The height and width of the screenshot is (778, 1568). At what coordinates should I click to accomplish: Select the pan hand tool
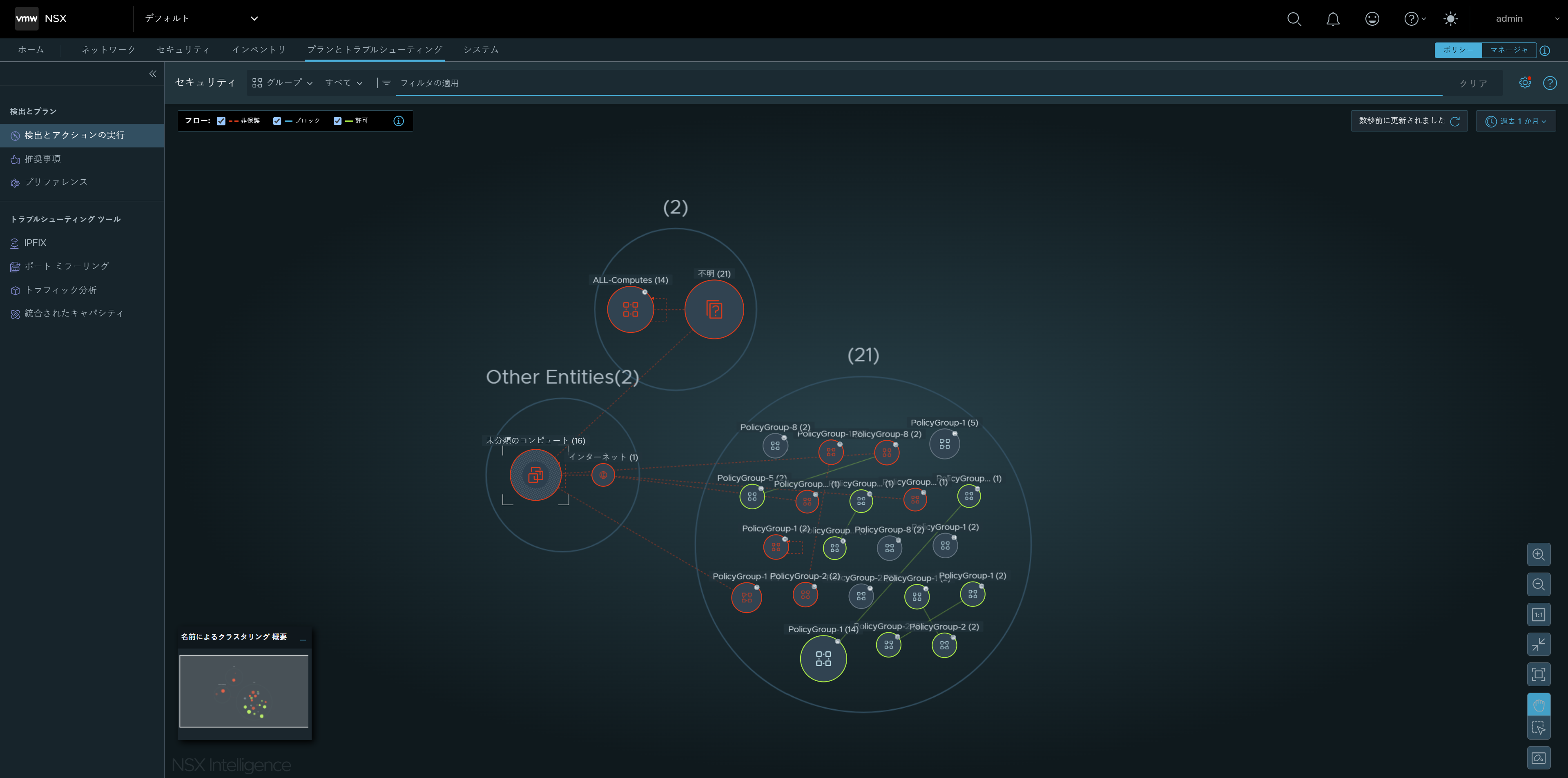point(1538,705)
